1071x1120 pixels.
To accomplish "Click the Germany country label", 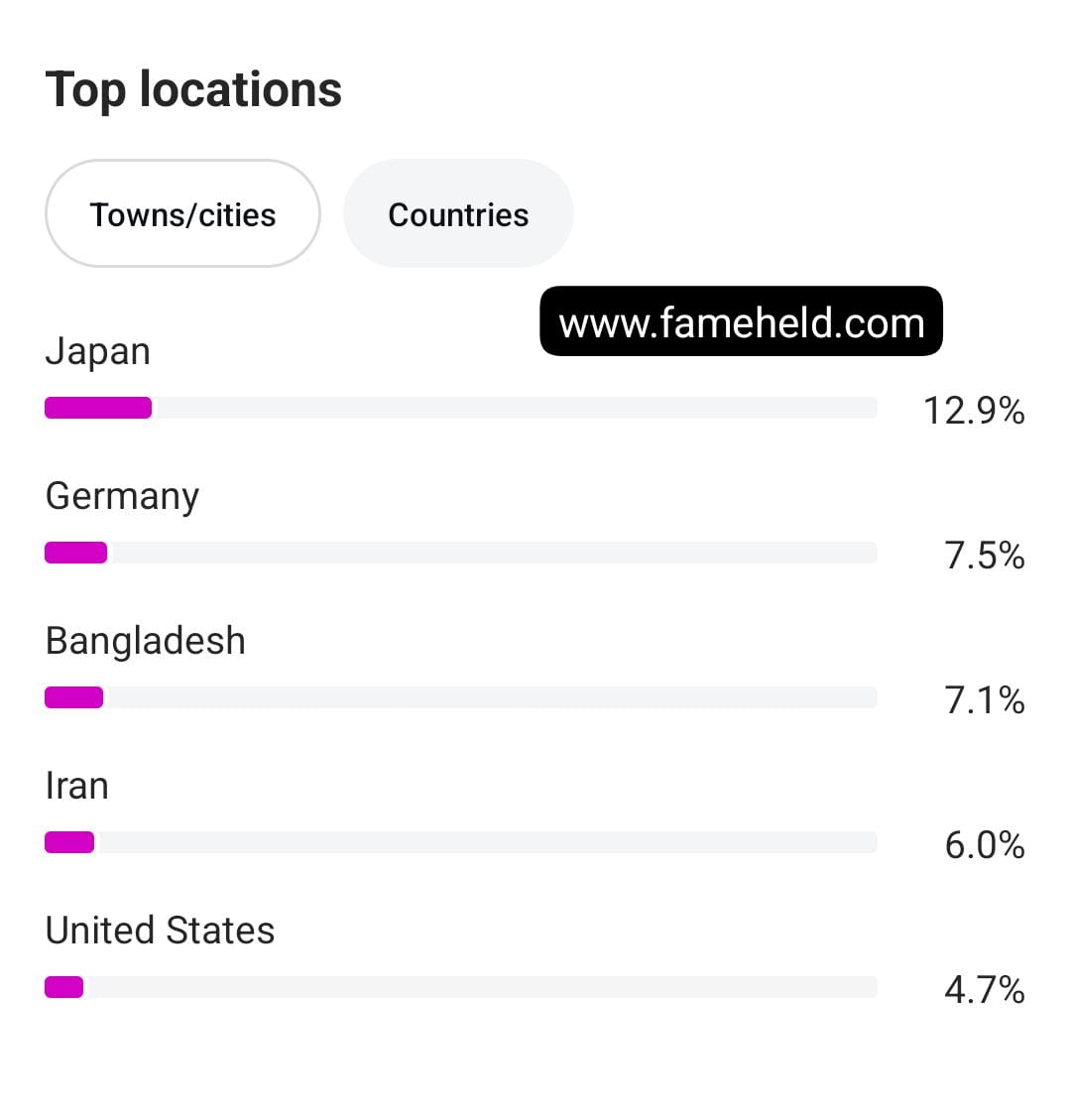I will click(x=123, y=496).
